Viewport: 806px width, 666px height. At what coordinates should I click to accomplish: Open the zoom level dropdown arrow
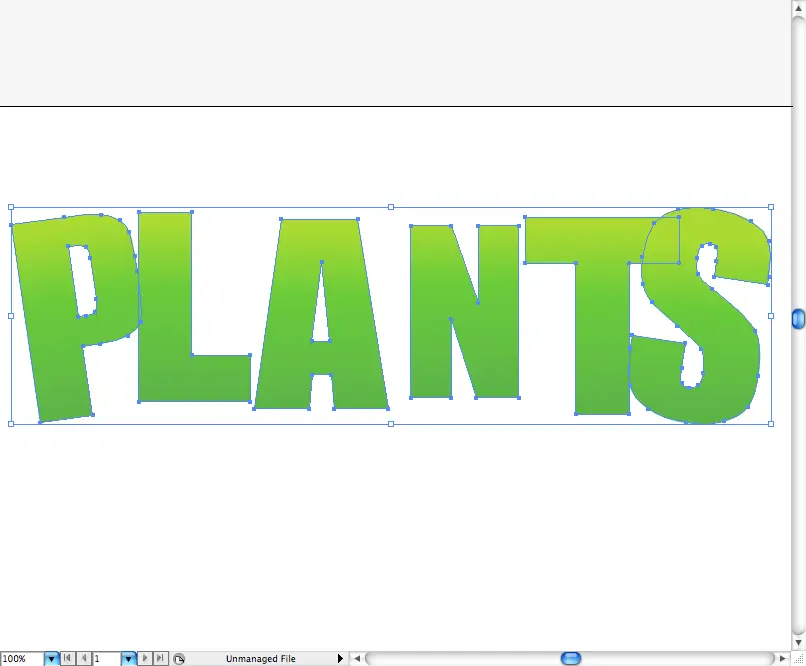(51, 659)
